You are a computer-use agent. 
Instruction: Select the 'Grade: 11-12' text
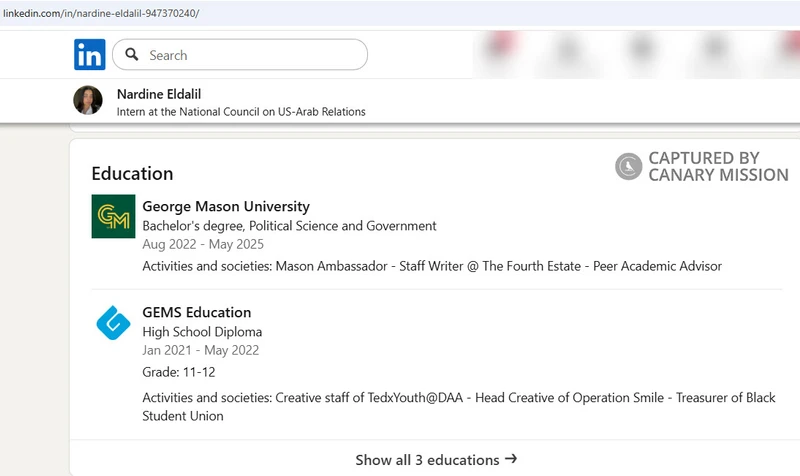[x=179, y=372]
